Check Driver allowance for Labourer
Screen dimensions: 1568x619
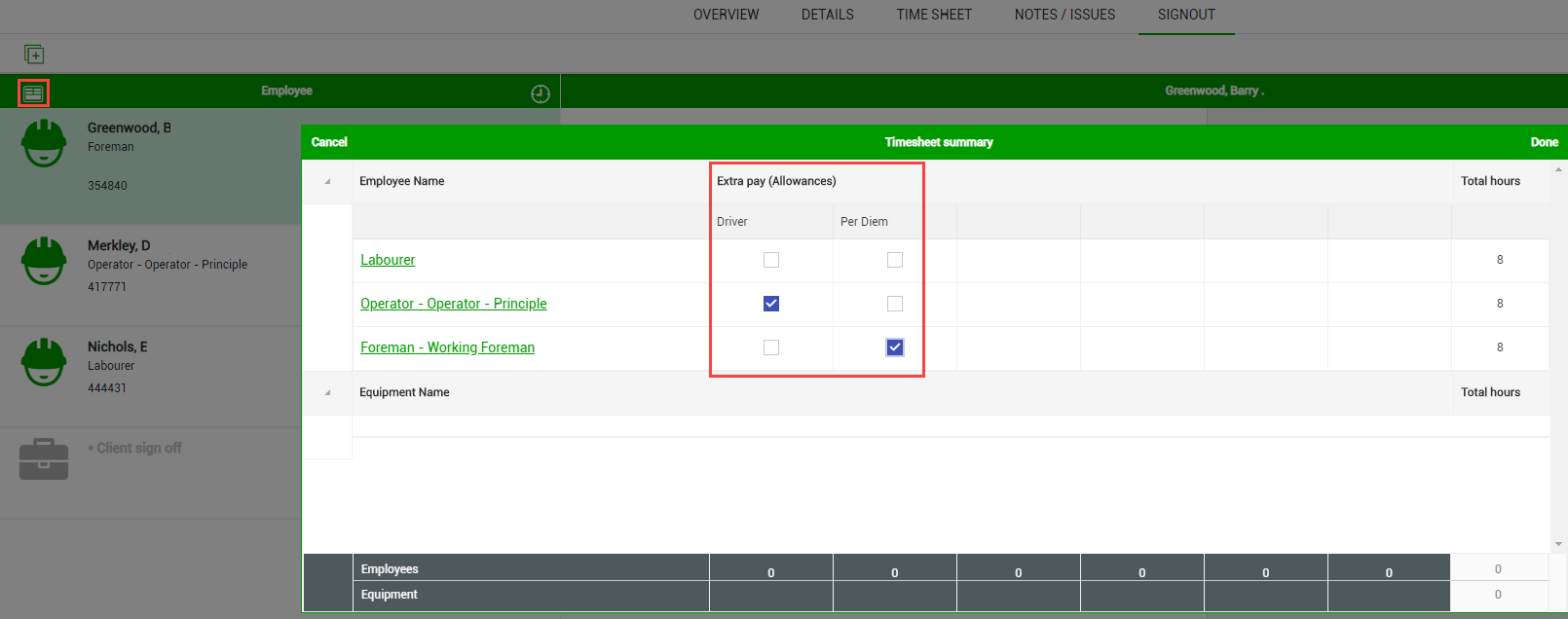click(x=771, y=260)
